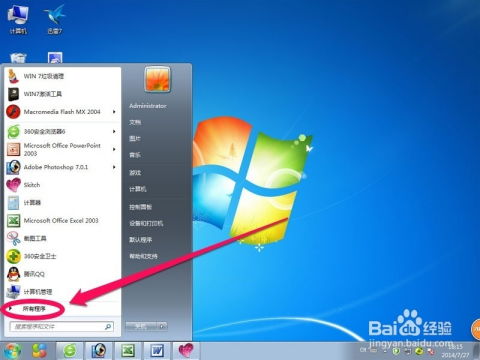This screenshot has width=480, height=360.
Task: Open the Administrator personal folder
Action: (x=148, y=106)
